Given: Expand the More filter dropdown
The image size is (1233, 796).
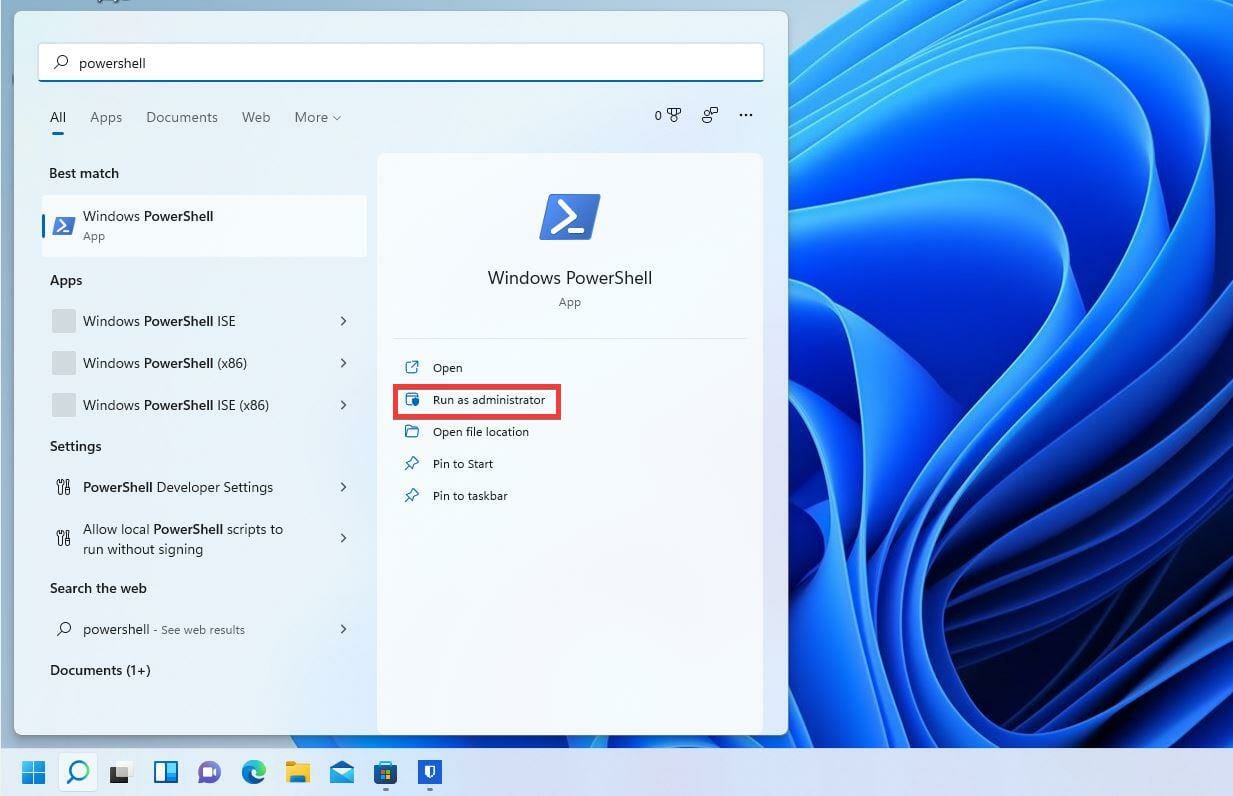Looking at the screenshot, I should [318, 117].
